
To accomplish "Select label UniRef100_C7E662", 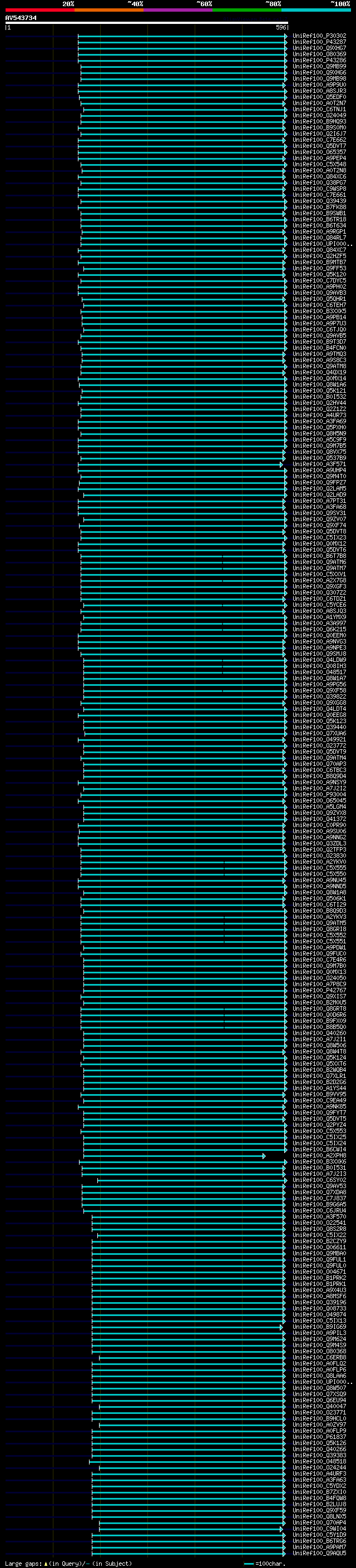I will click(319, 140).
